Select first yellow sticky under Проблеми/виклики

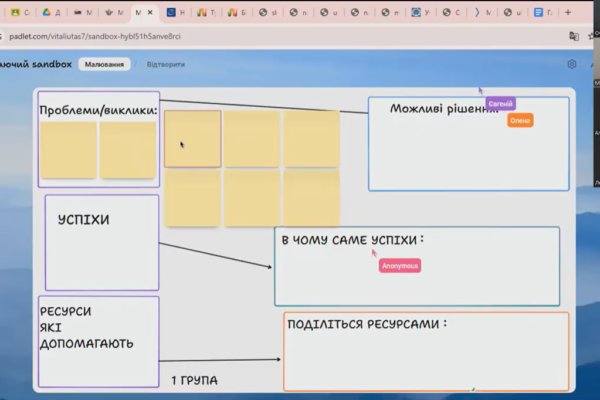pos(68,150)
